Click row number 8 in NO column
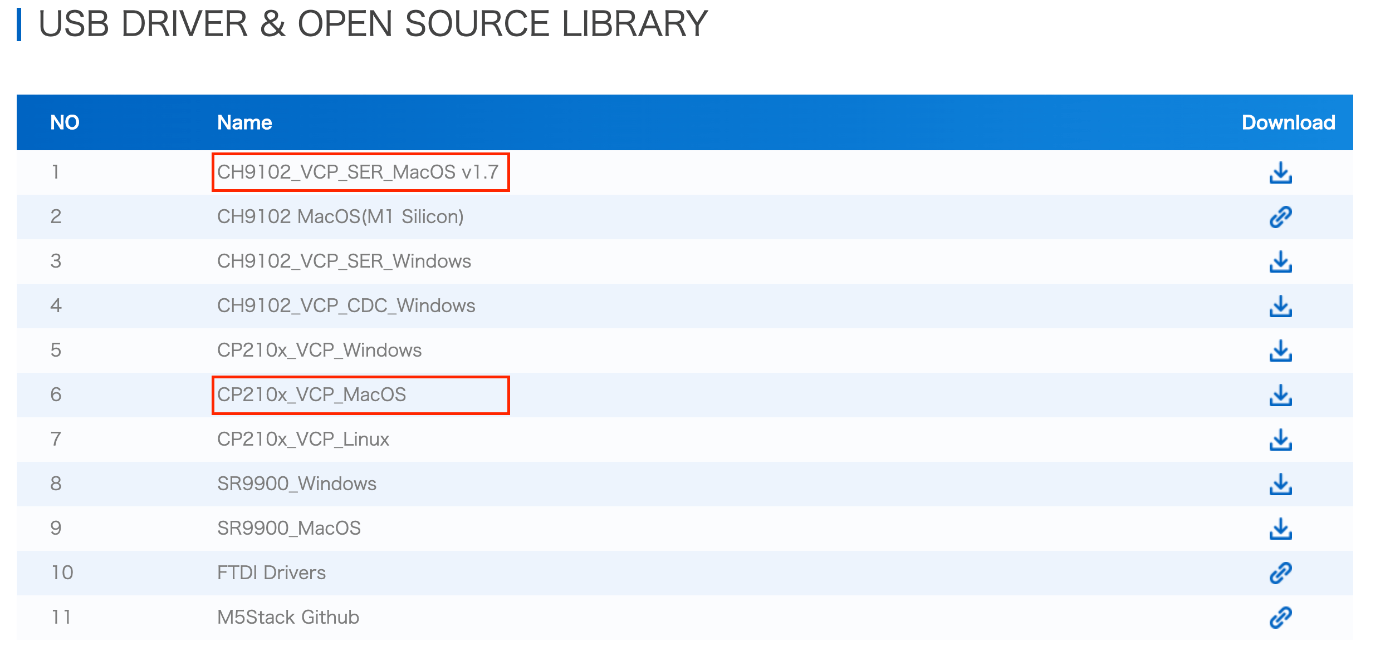The height and width of the screenshot is (661, 1400). click(x=56, y=483)
